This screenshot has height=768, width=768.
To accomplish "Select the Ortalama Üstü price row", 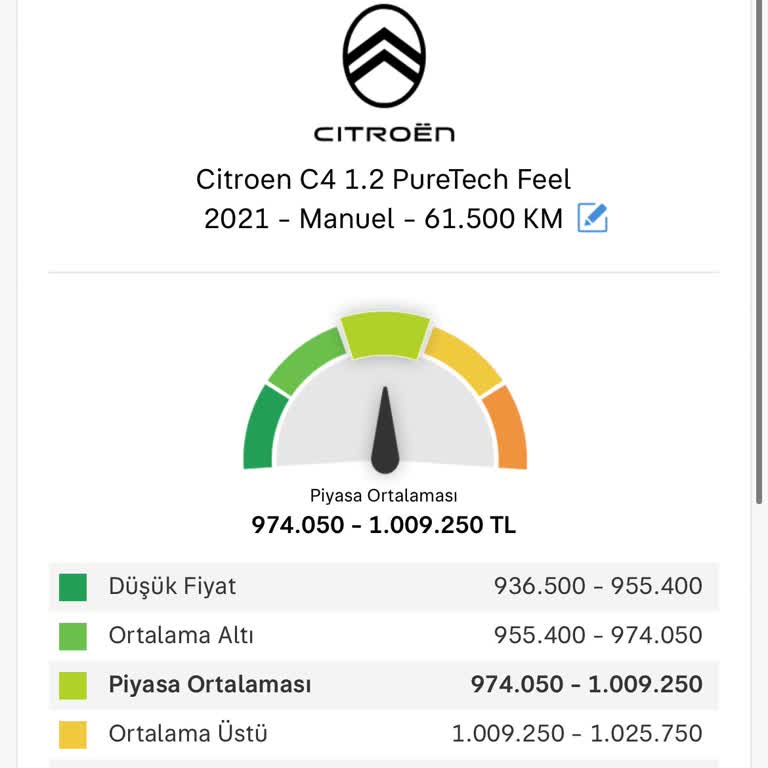I will [x=384, y=733].
